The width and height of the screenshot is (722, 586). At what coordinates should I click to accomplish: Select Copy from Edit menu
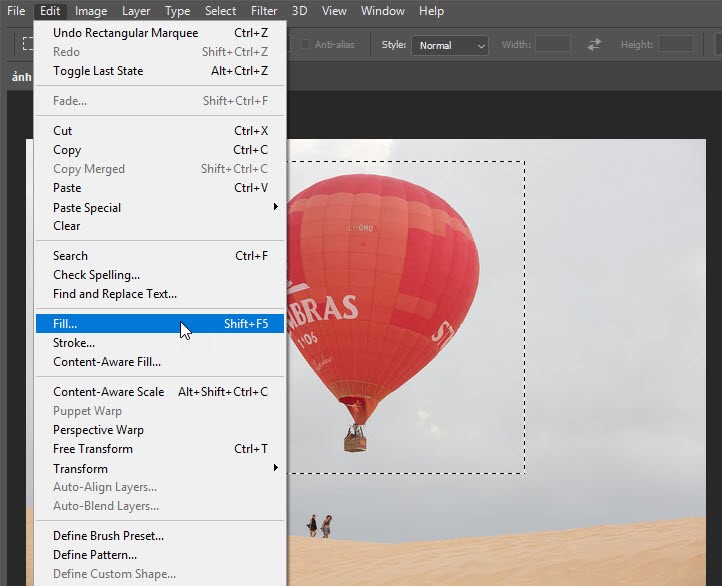click(x=160, y=150)
